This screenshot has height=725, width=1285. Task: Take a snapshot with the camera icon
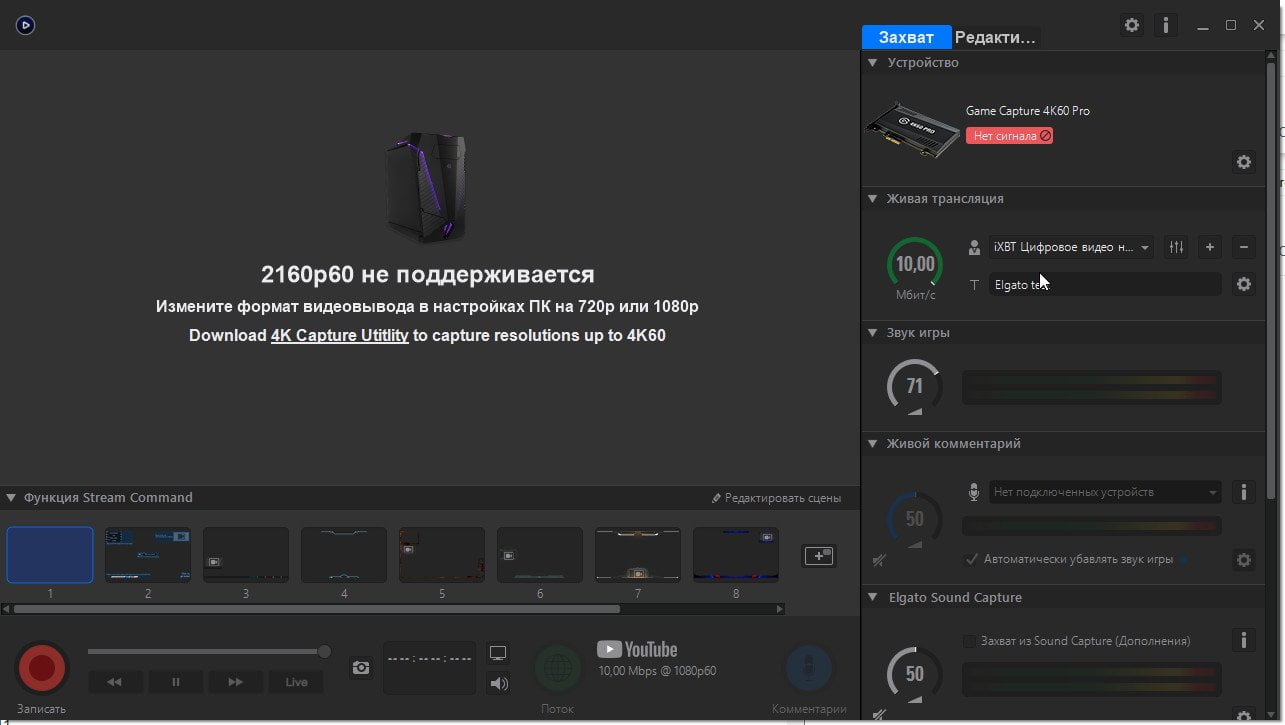pos(361,668)
